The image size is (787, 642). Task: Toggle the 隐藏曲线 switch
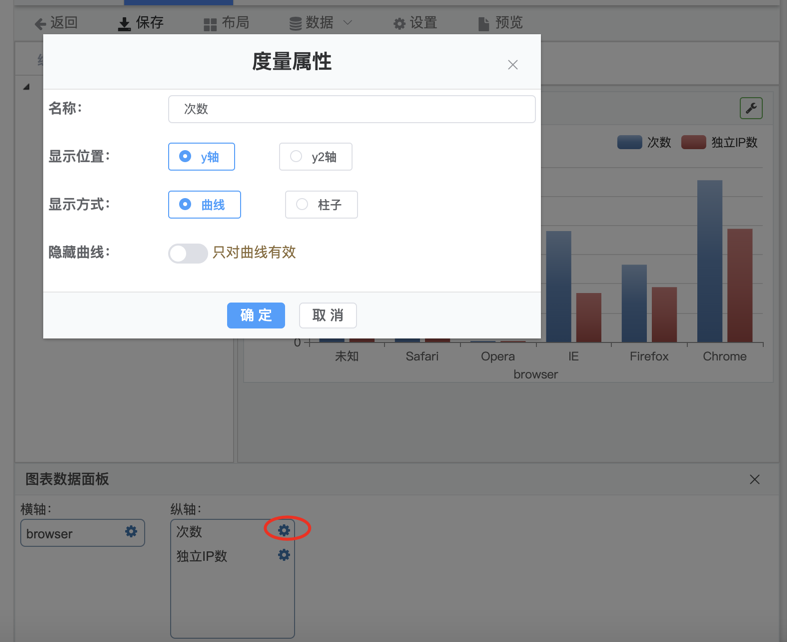188,253
